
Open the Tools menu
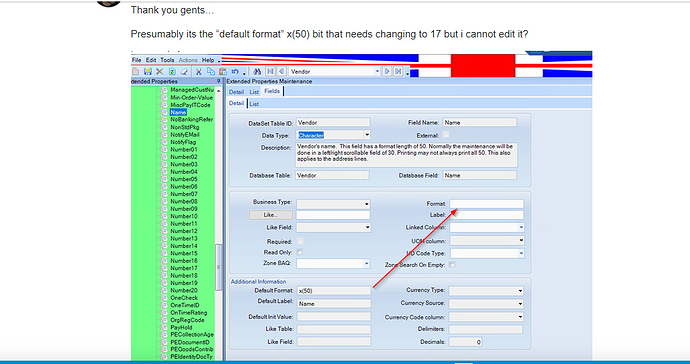[x=167, y=60]
